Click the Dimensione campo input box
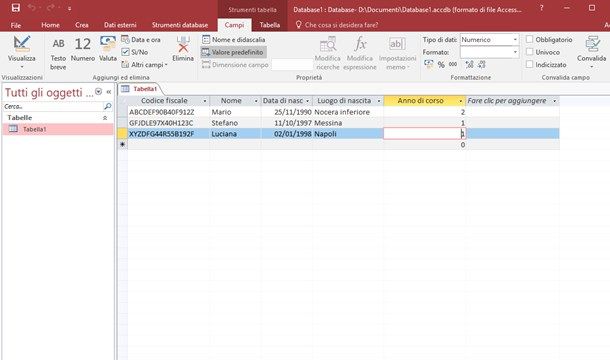The height and width of the screenshot is (360, 610). point(292,65)
